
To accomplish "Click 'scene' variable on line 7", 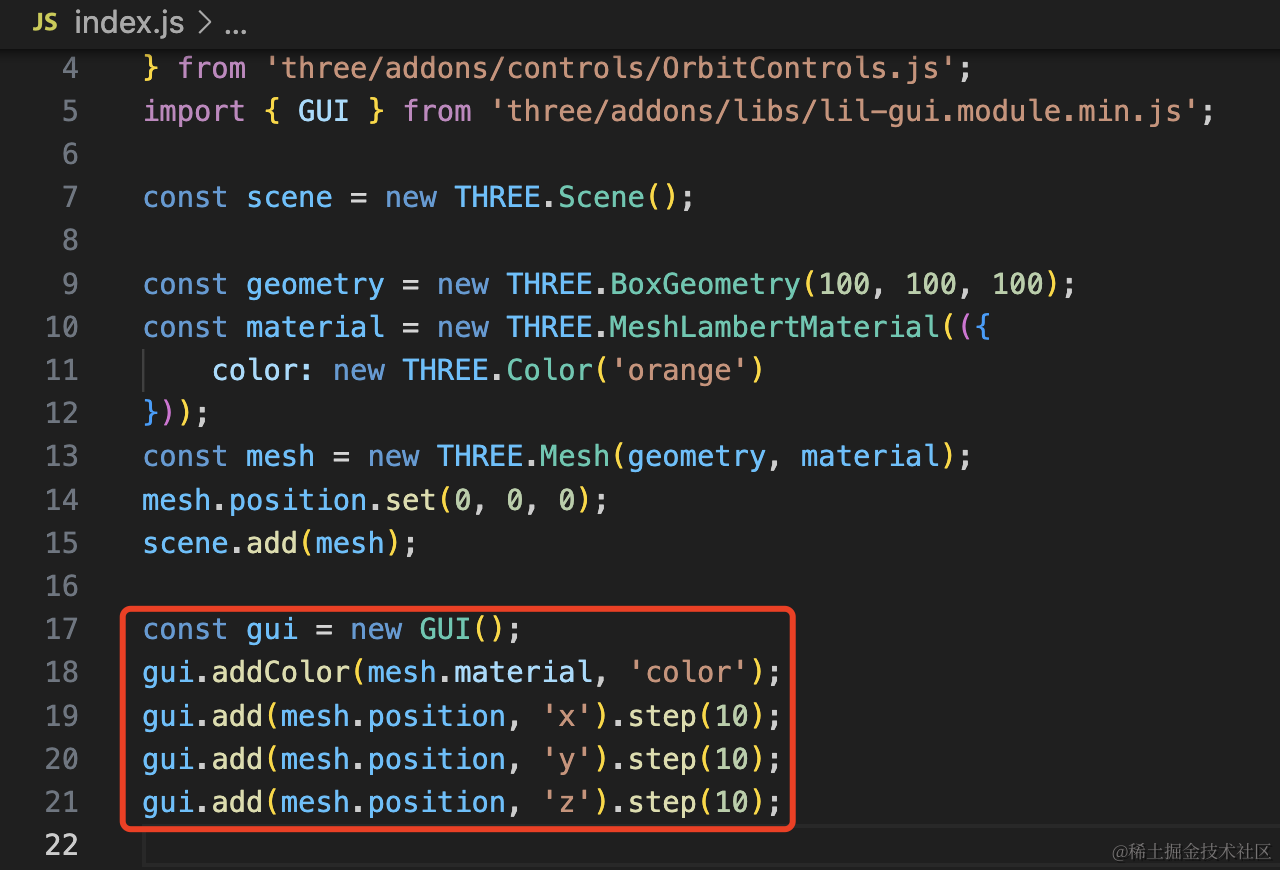I will point(289,197).
